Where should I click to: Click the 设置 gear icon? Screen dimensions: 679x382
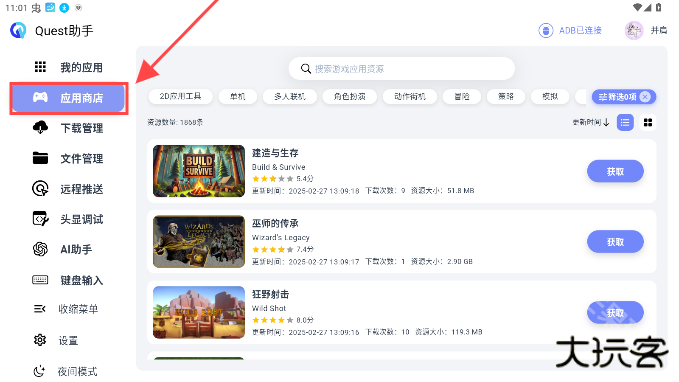coord(40,340)
